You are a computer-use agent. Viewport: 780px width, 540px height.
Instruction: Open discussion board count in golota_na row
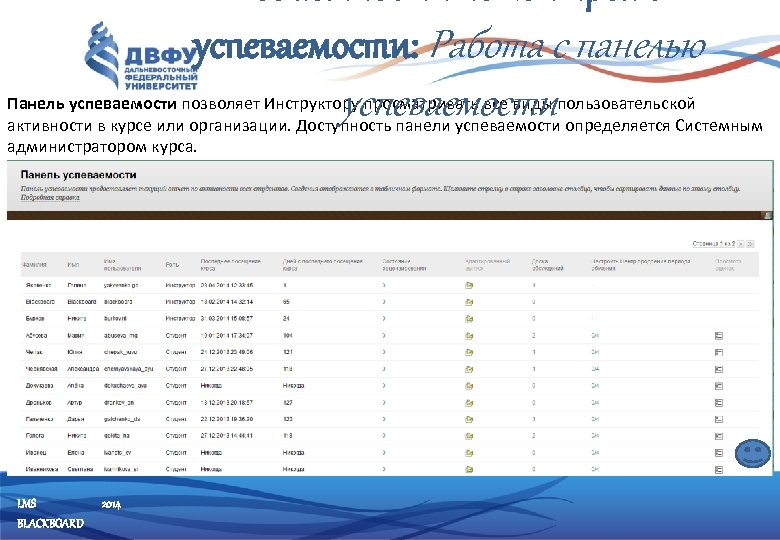pyautogui.click(x=534, y=436)
